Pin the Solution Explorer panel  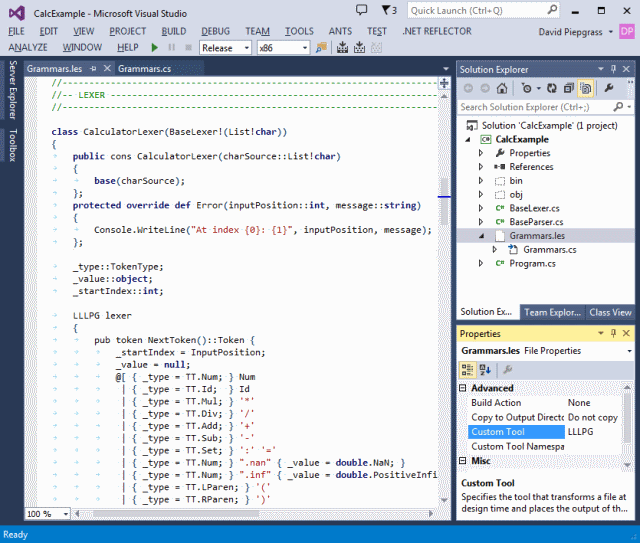point(613,69)
